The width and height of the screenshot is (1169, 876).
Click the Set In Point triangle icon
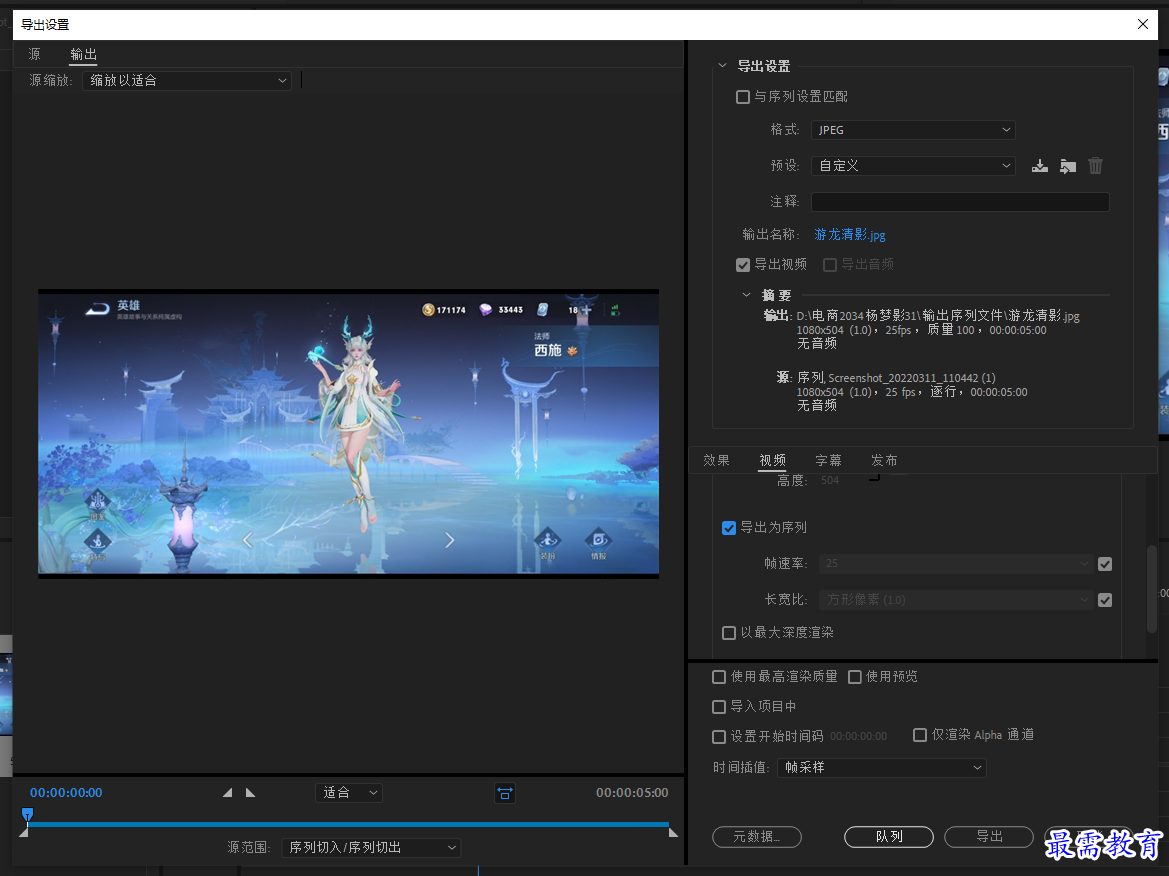(x=227, y=793)
